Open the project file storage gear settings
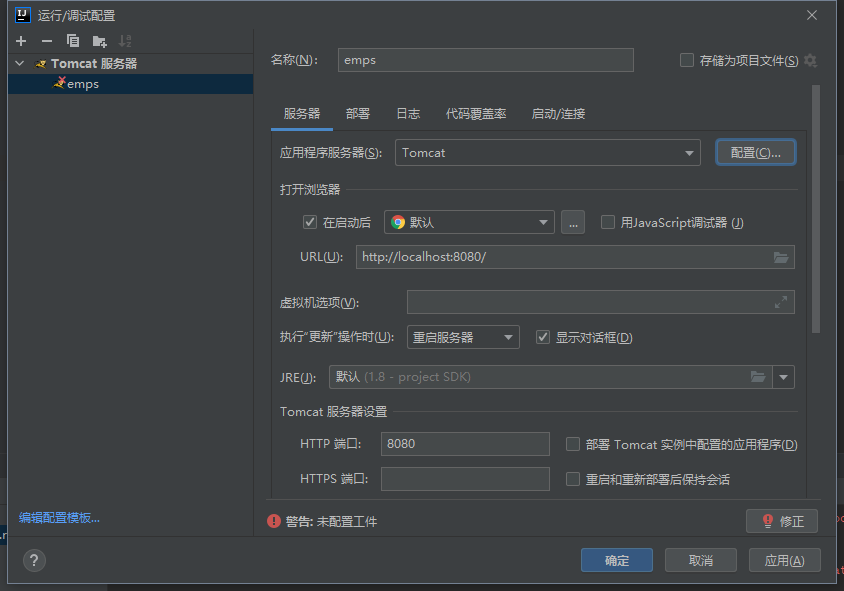 (810, 60)
